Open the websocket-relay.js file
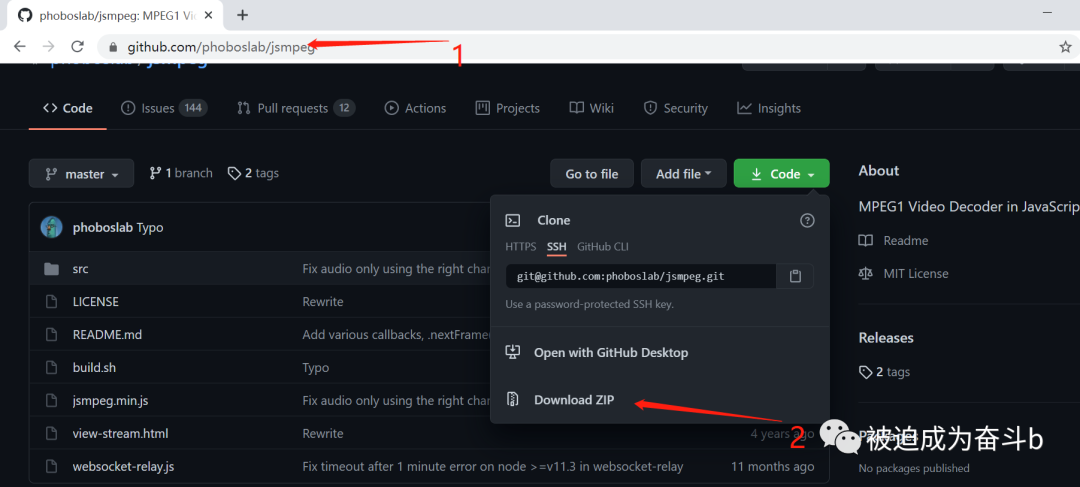This screenshot has width=1080, height=487. click(x=123, y=466)
